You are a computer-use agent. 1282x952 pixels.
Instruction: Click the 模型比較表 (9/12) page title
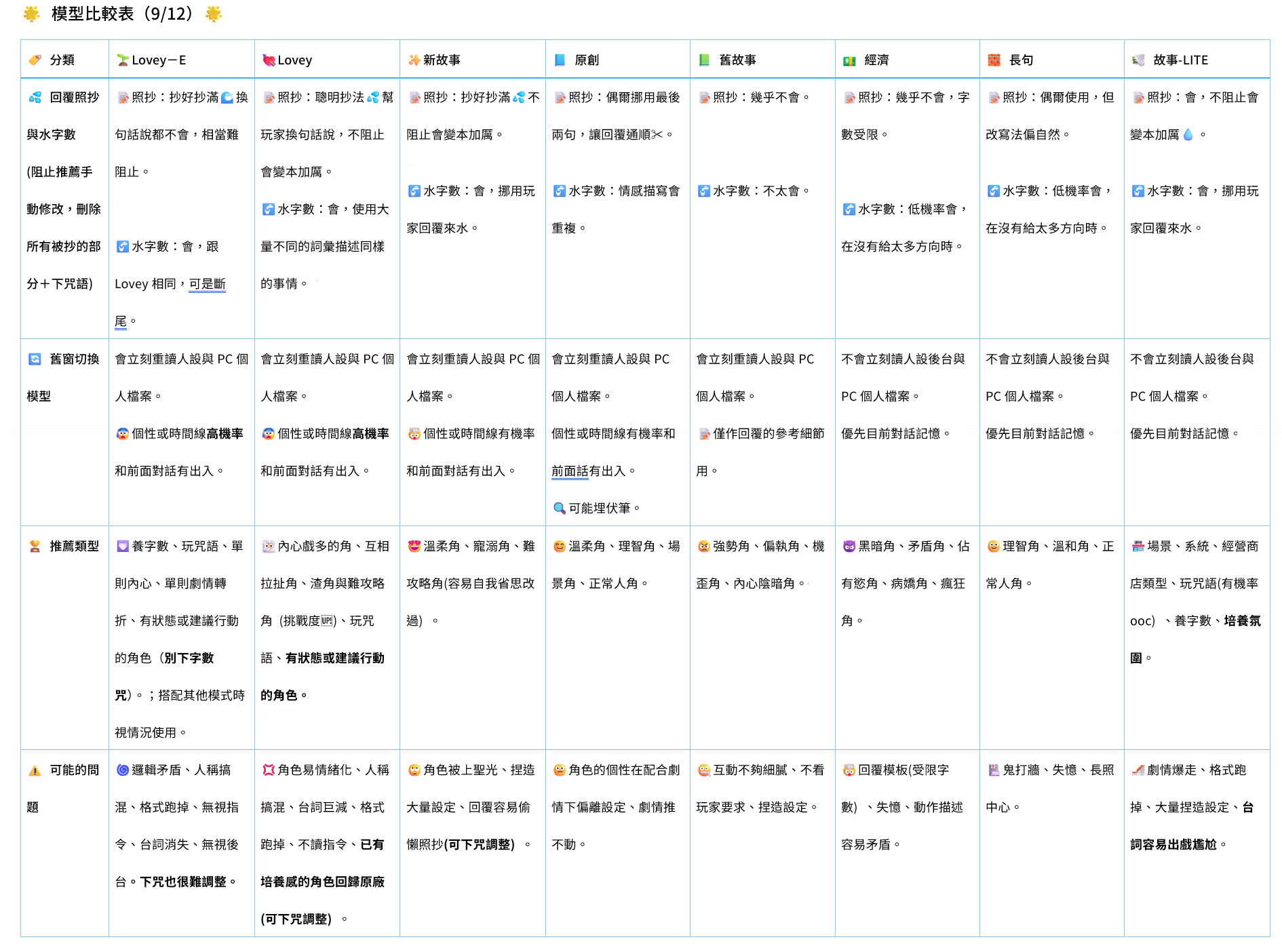pos(122,14)
